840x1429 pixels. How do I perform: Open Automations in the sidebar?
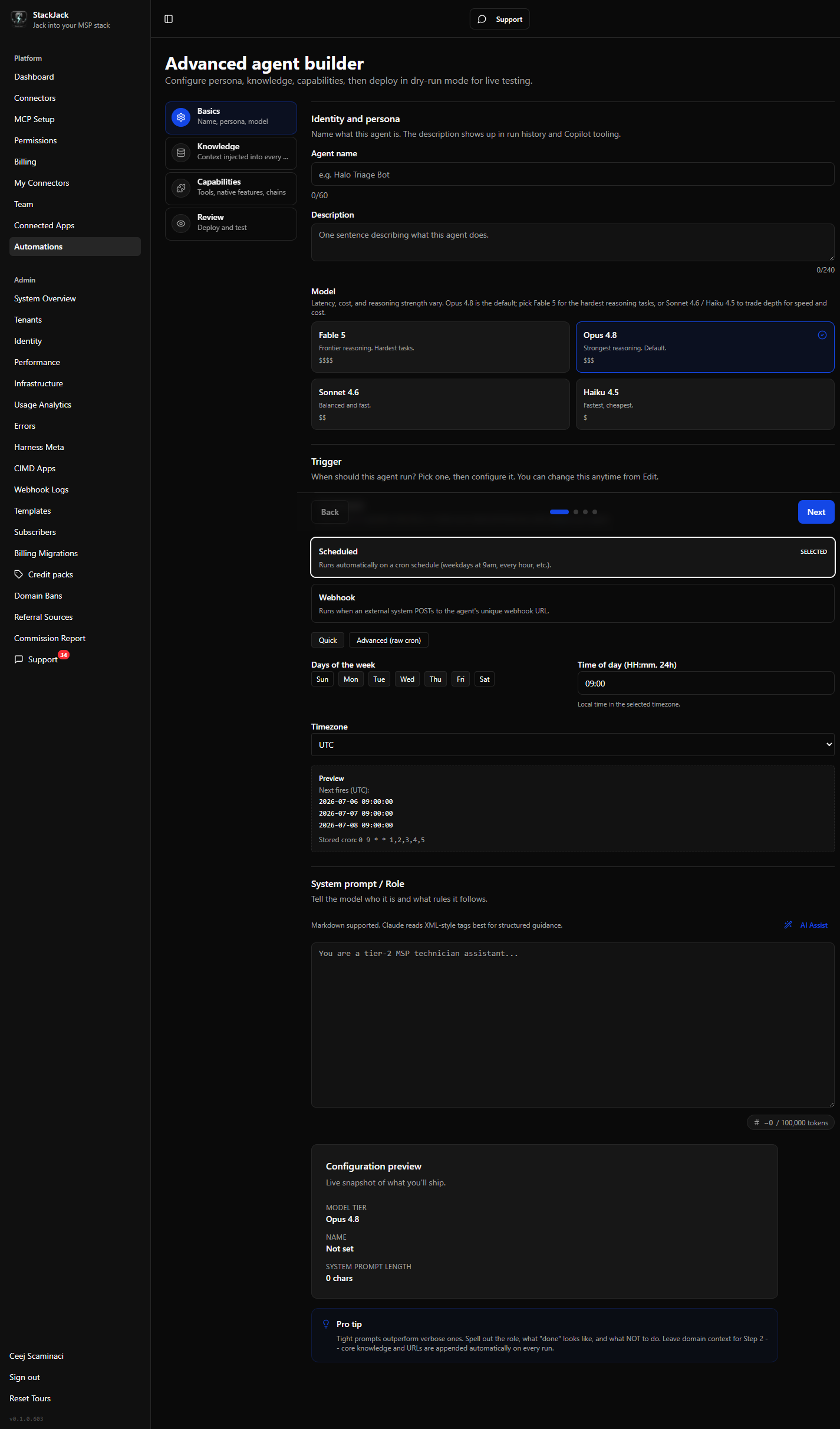[x=75, y=247]
